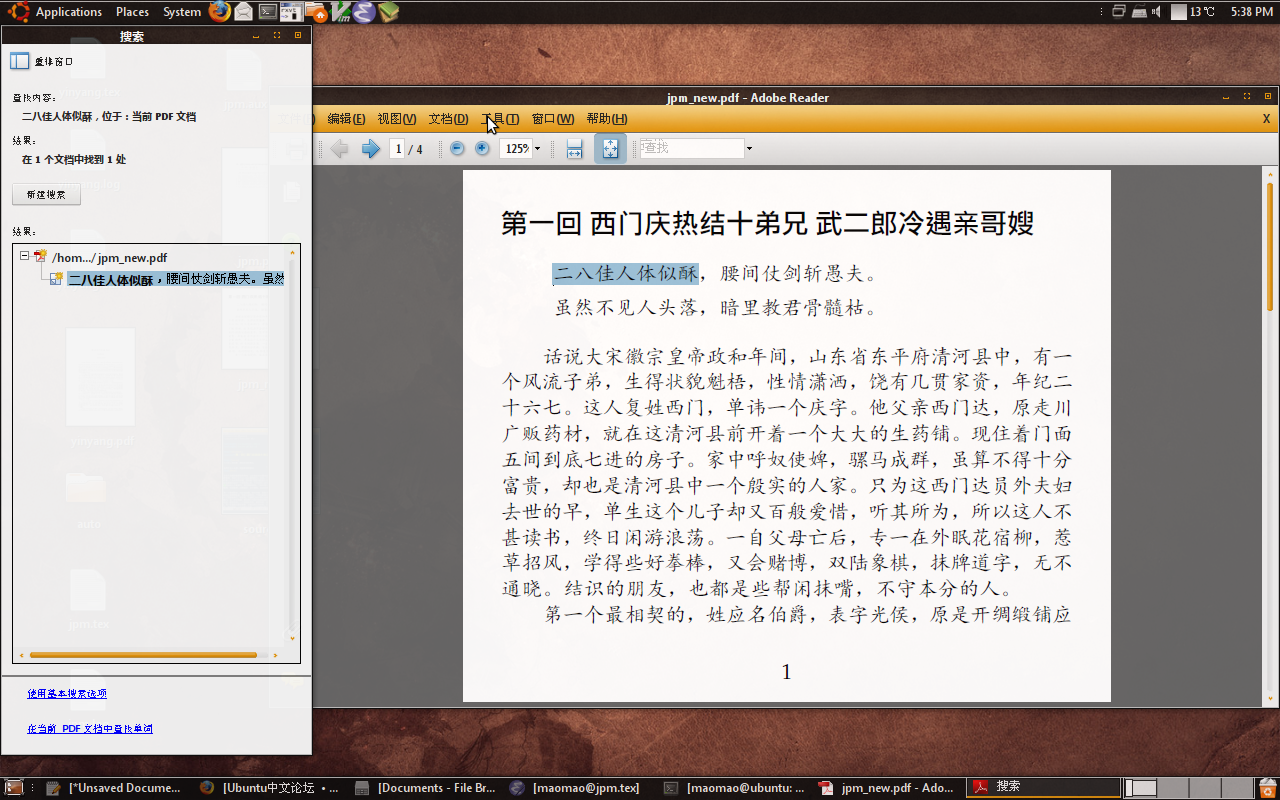The width and height of the screenshot is (1280, 800).
Task: Zoom out with the minus icon
Action: pyautogui.click(x=457, y=148)
